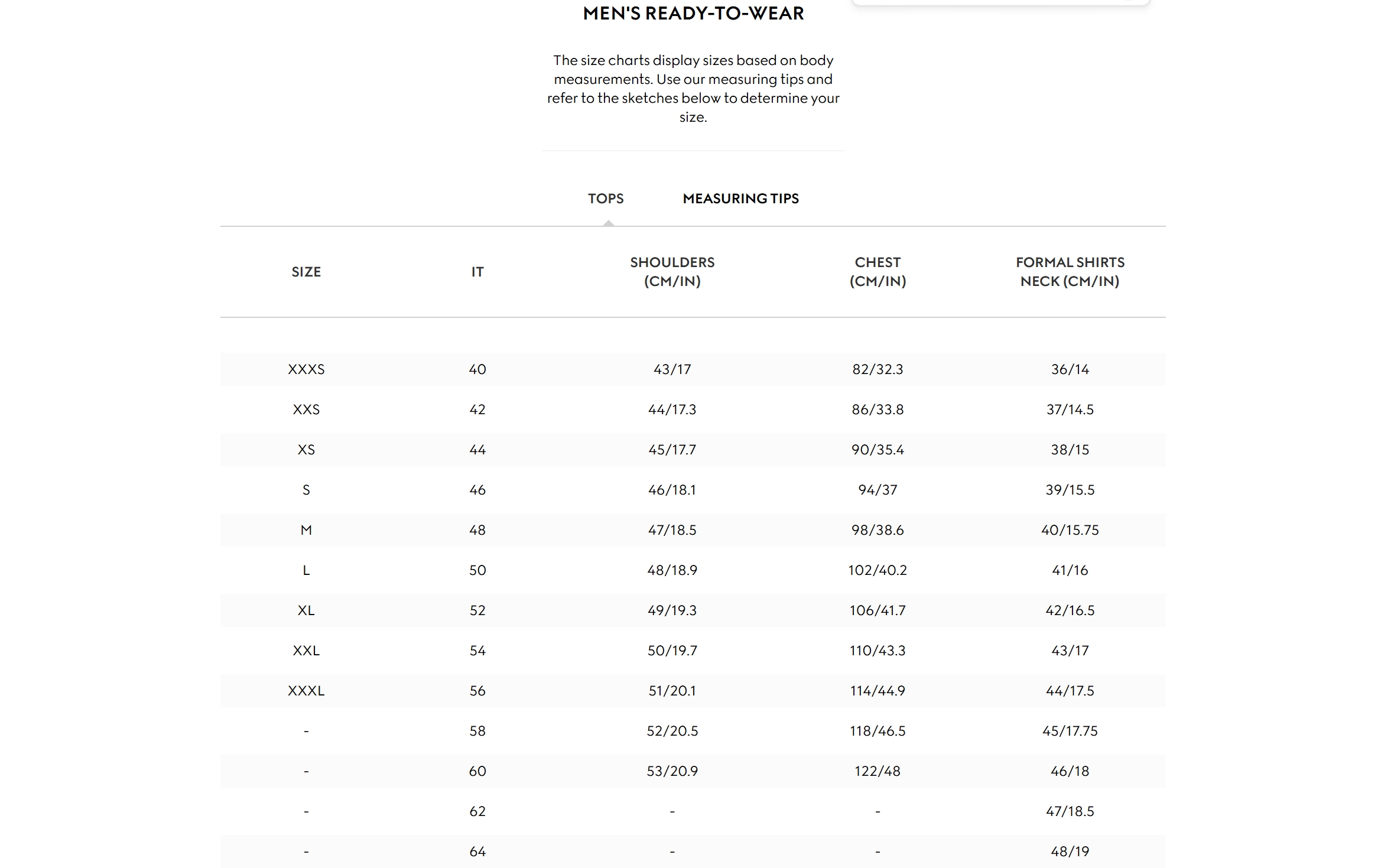Click the 47/18.5 shoulders value
This screenshot has height=868, width=1381.
[672, 530]
